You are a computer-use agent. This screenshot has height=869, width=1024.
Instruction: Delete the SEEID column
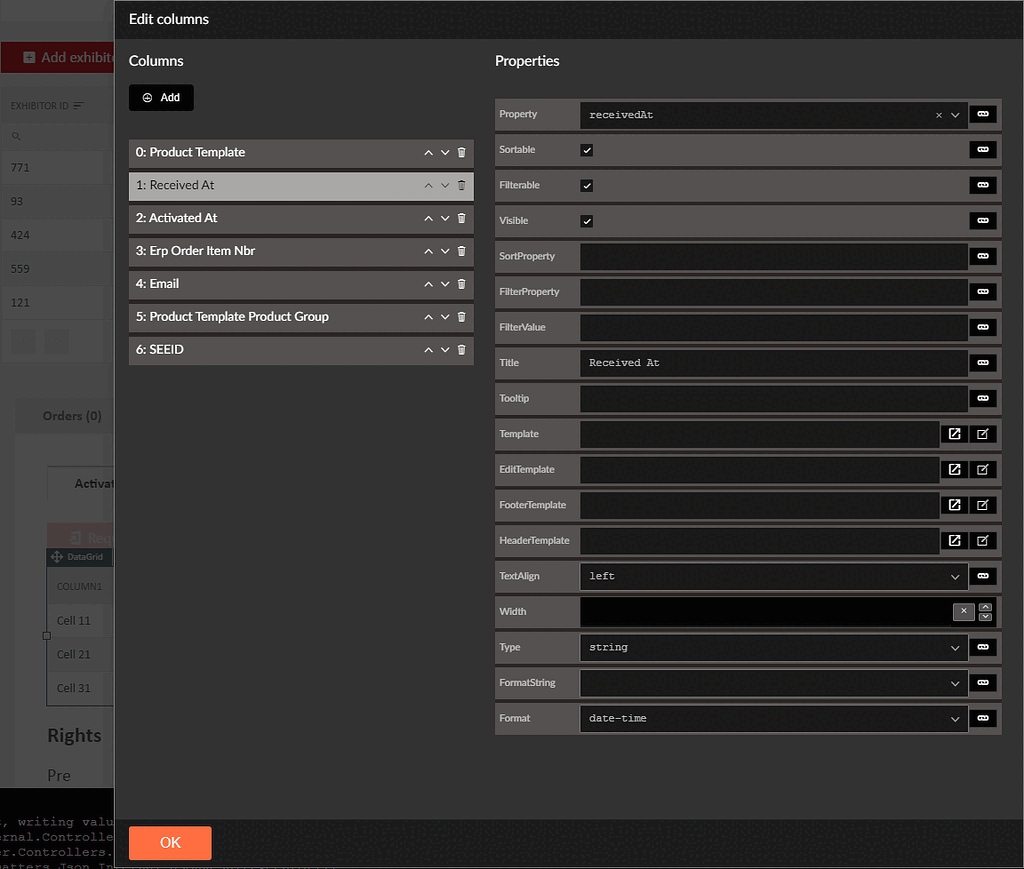[462, 350]
